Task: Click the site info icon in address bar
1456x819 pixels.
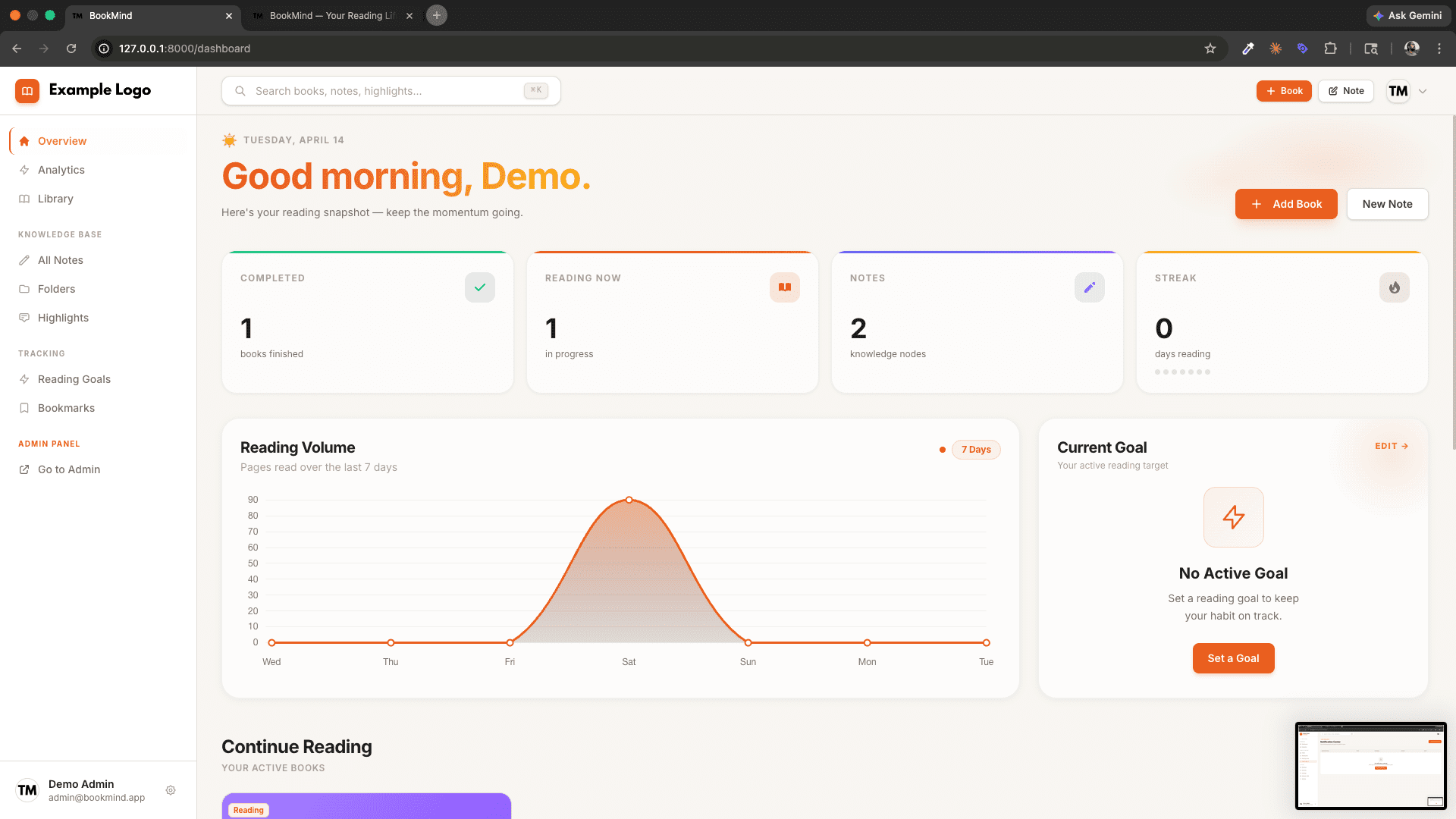Action: point(105,49)
